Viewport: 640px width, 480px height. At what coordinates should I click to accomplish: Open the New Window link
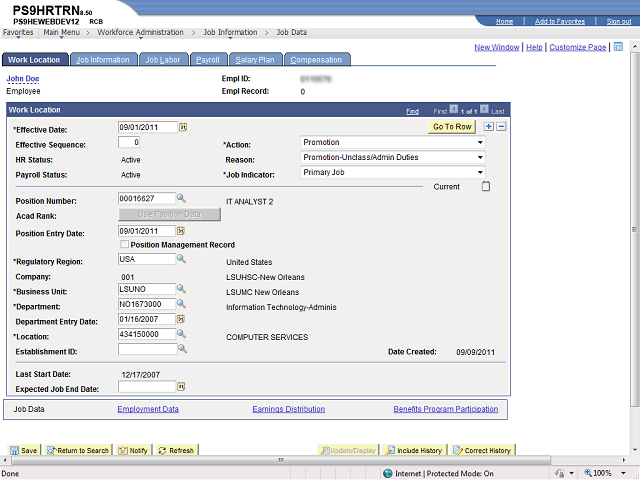(496, 47)
